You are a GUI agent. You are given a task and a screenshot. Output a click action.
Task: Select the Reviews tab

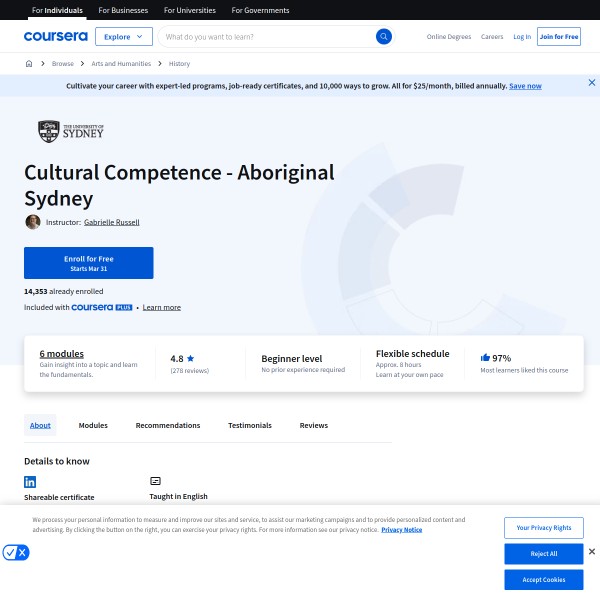click(x=313, y=425)
